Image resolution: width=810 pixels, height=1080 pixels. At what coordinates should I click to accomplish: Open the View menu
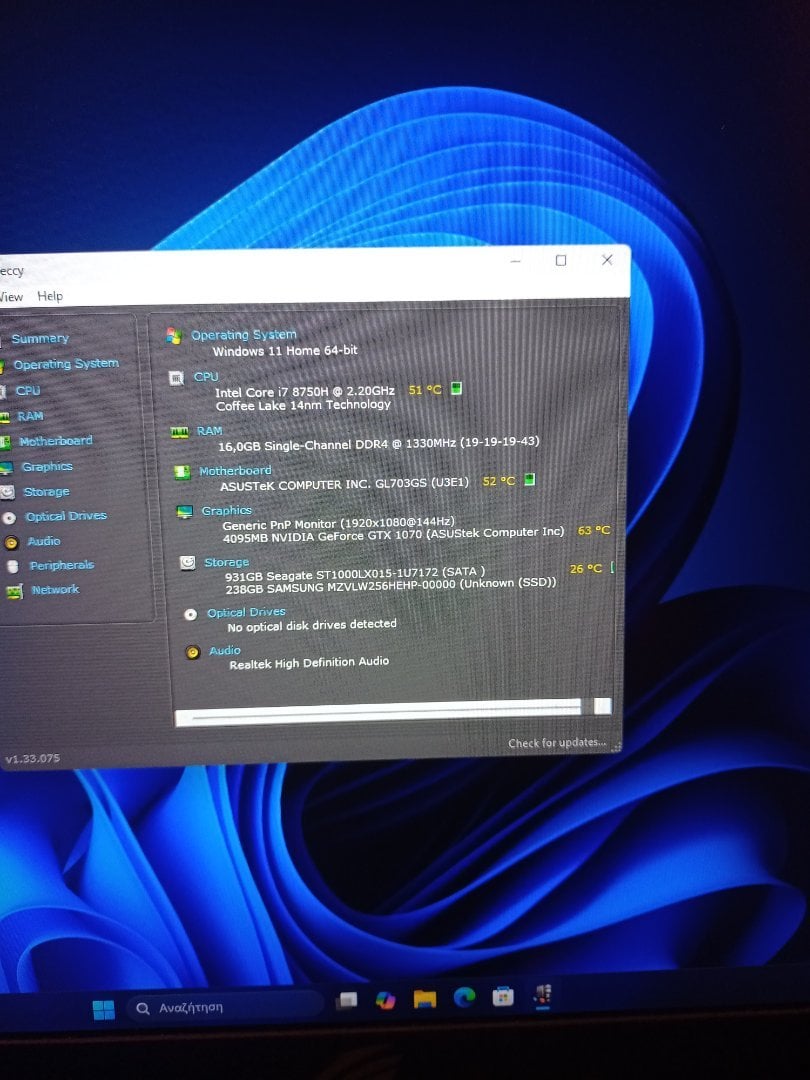11,297
